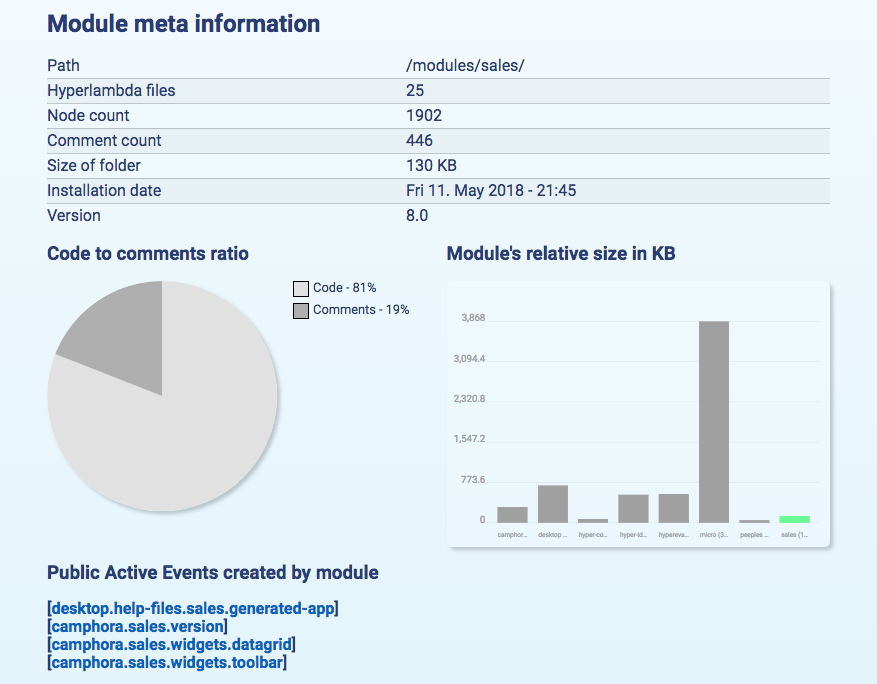Click the camphora bar in size chart
The image size is (877, 684).
512,514
